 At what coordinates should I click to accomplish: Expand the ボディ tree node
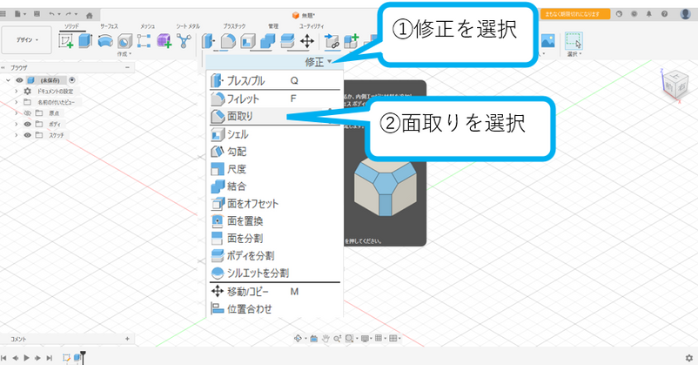click(16, 124)
